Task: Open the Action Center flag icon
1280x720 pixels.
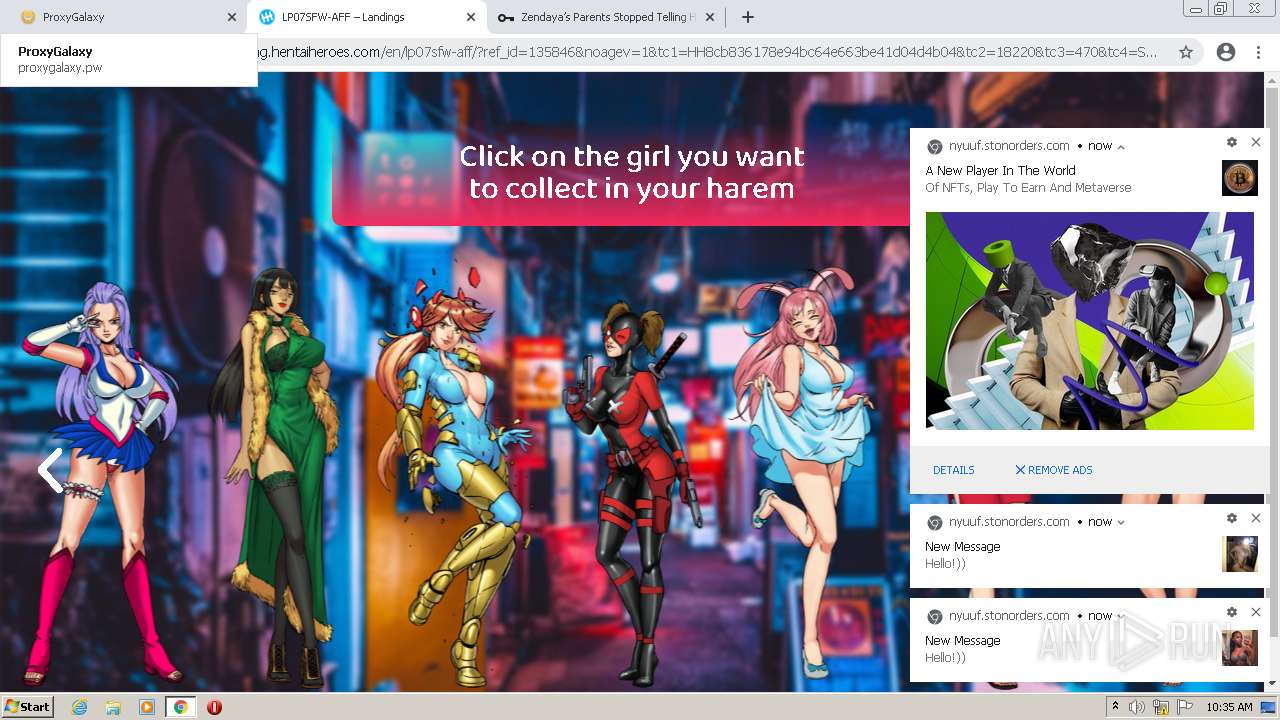Action: pos(1184,707)
